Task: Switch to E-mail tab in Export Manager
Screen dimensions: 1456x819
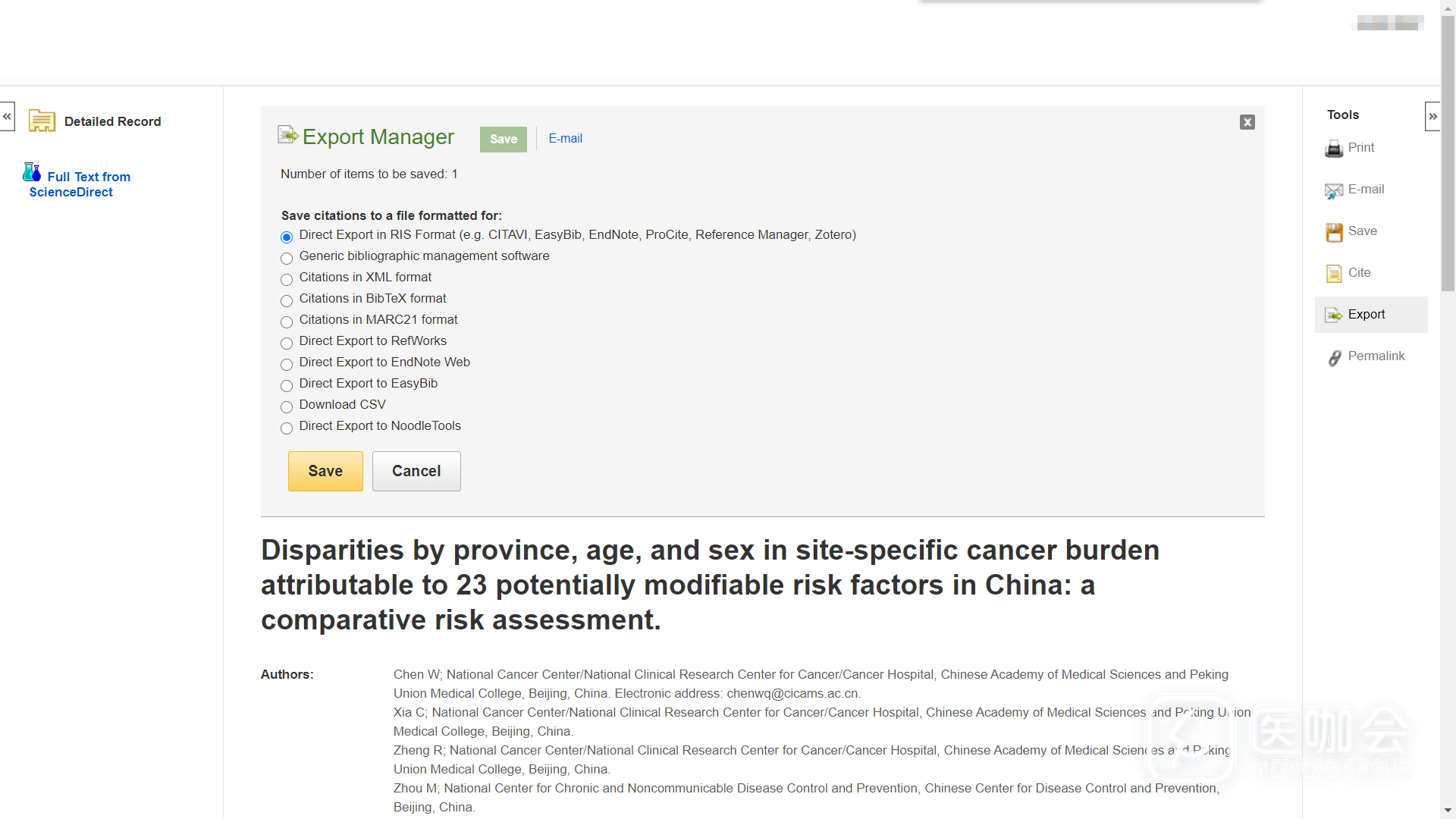Action: pyautogui.click(x=565, y=139)
